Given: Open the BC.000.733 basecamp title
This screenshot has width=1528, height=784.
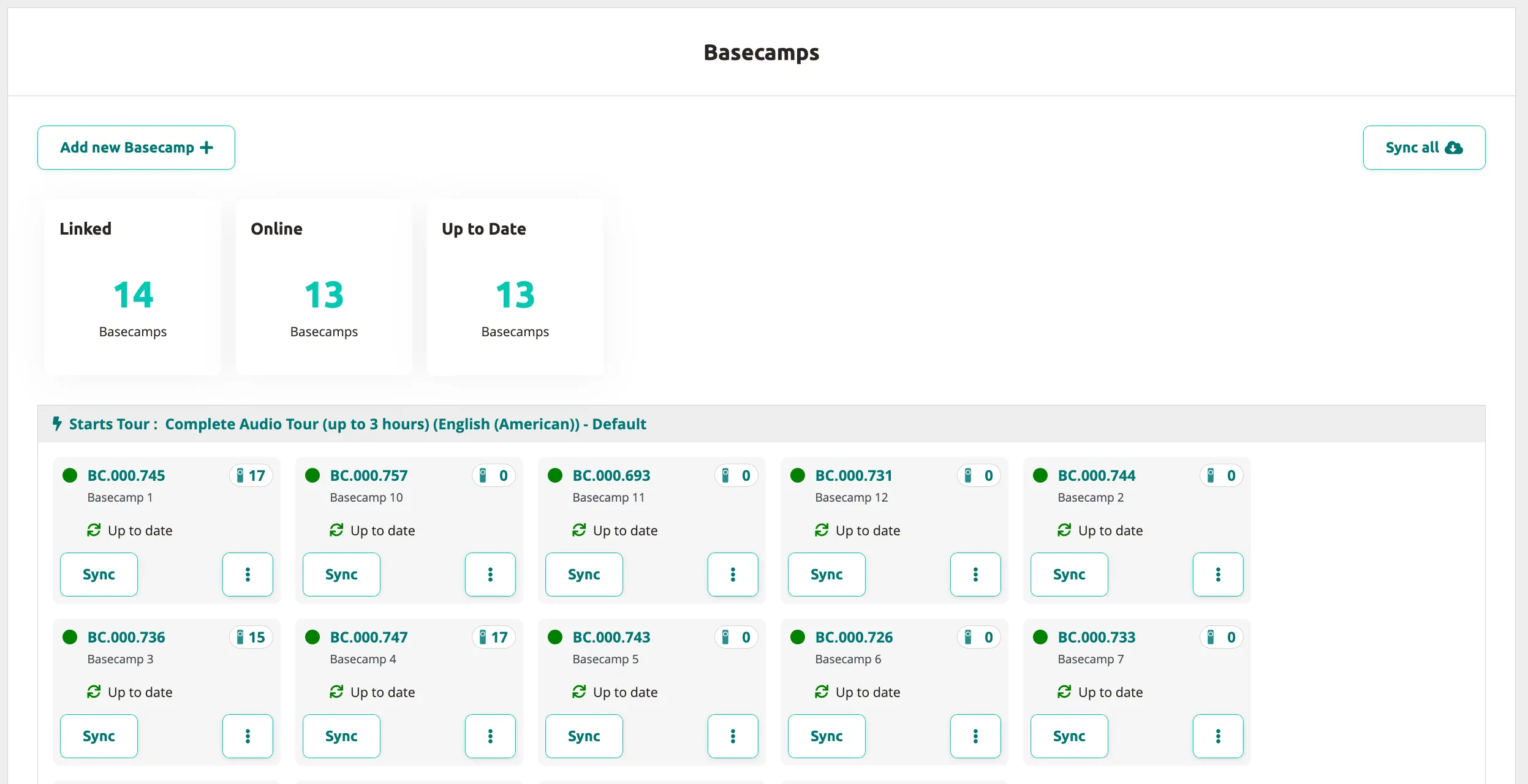Looking at the screenshot, I should point(1097,637).
